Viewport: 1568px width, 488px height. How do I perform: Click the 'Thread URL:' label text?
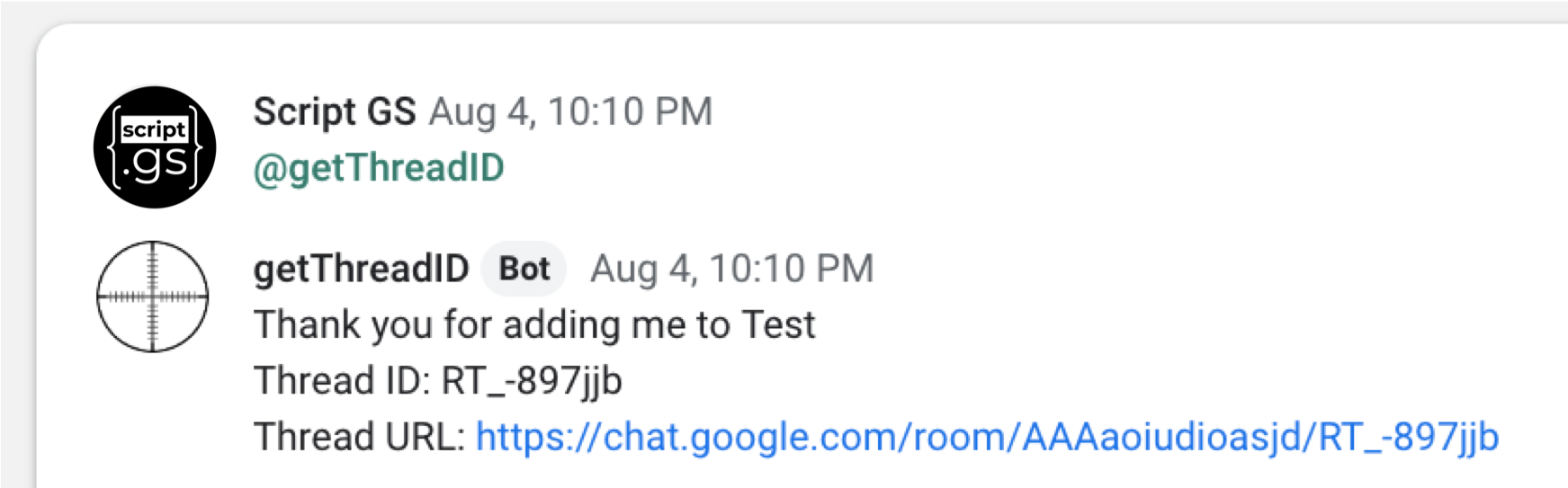click(x=360, y=438)
